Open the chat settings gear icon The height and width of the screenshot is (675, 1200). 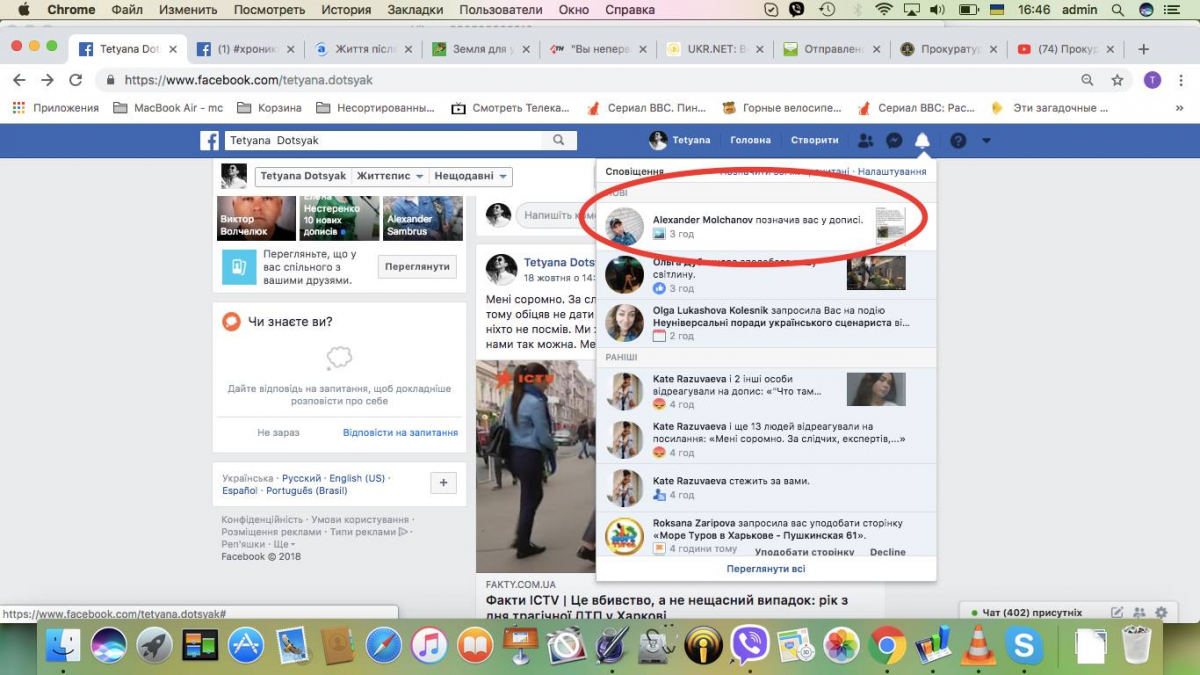(1161, 612)
